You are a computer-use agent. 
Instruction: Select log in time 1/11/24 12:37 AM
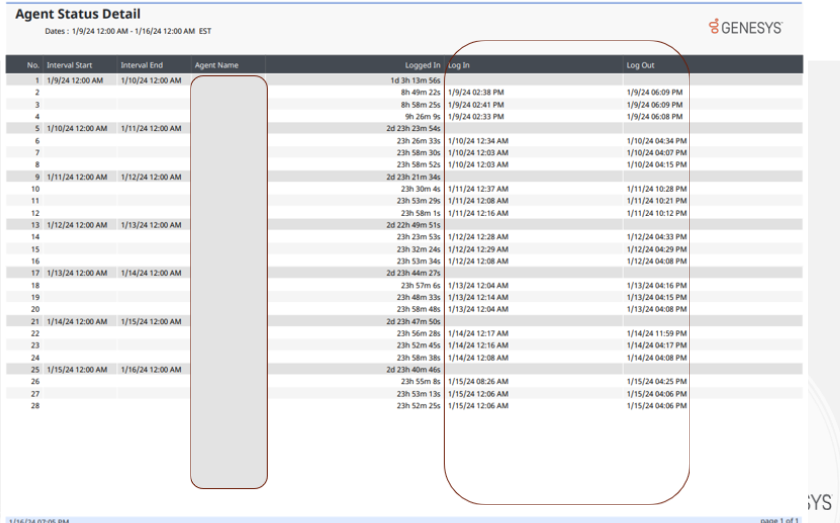point(478,189)
